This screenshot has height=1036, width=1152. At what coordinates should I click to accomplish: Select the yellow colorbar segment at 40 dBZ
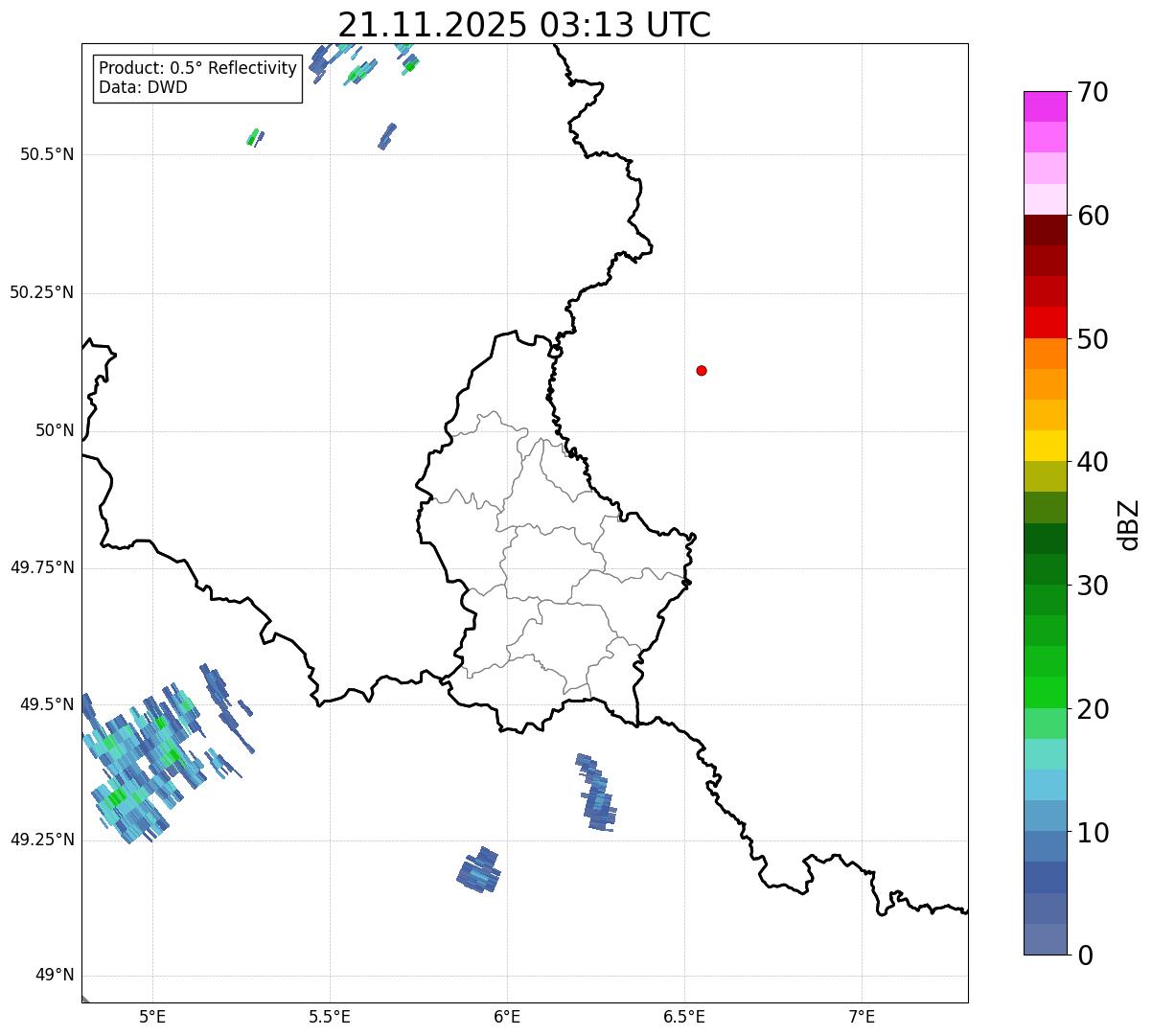pyautogui.click(x=1045, y=446)
